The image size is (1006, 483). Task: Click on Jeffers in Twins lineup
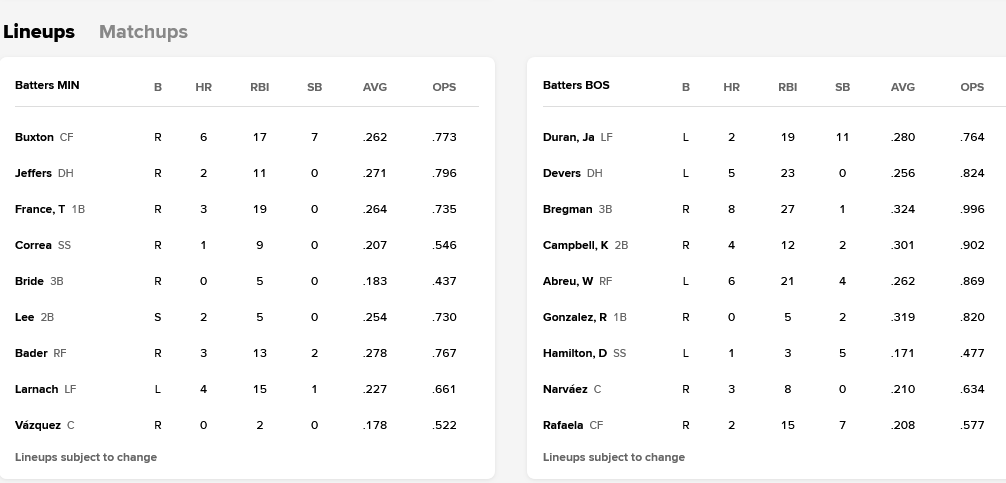[33, 173]
